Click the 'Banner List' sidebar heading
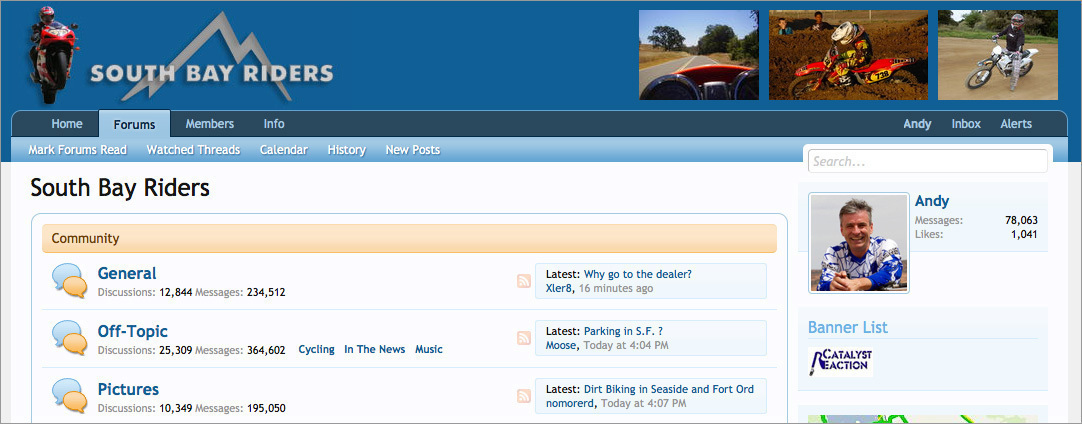This screenshot has width=1082, height=424. [x=848, y=327]
